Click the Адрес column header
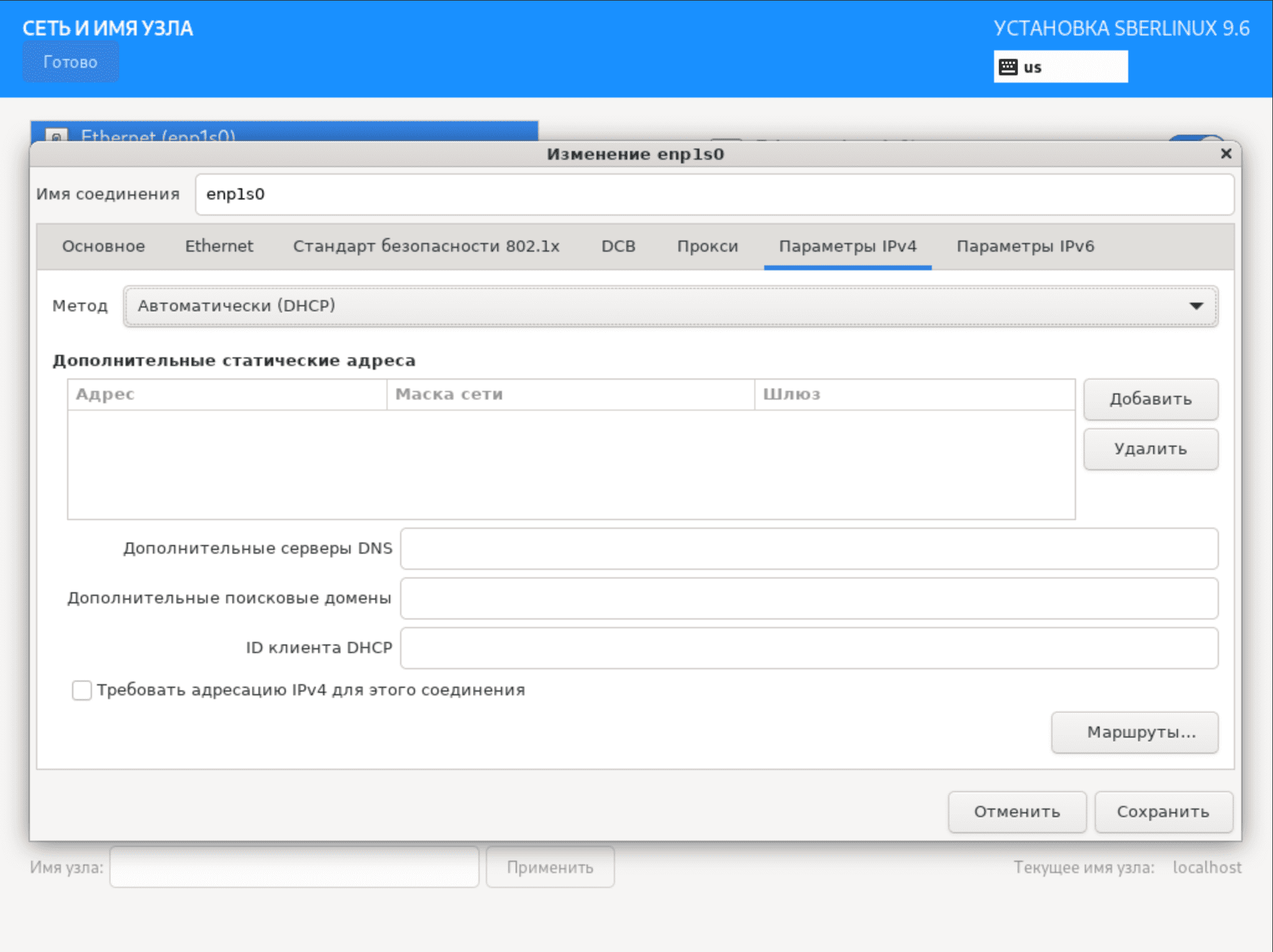The image size is (1273, 952). coord(227,394)
